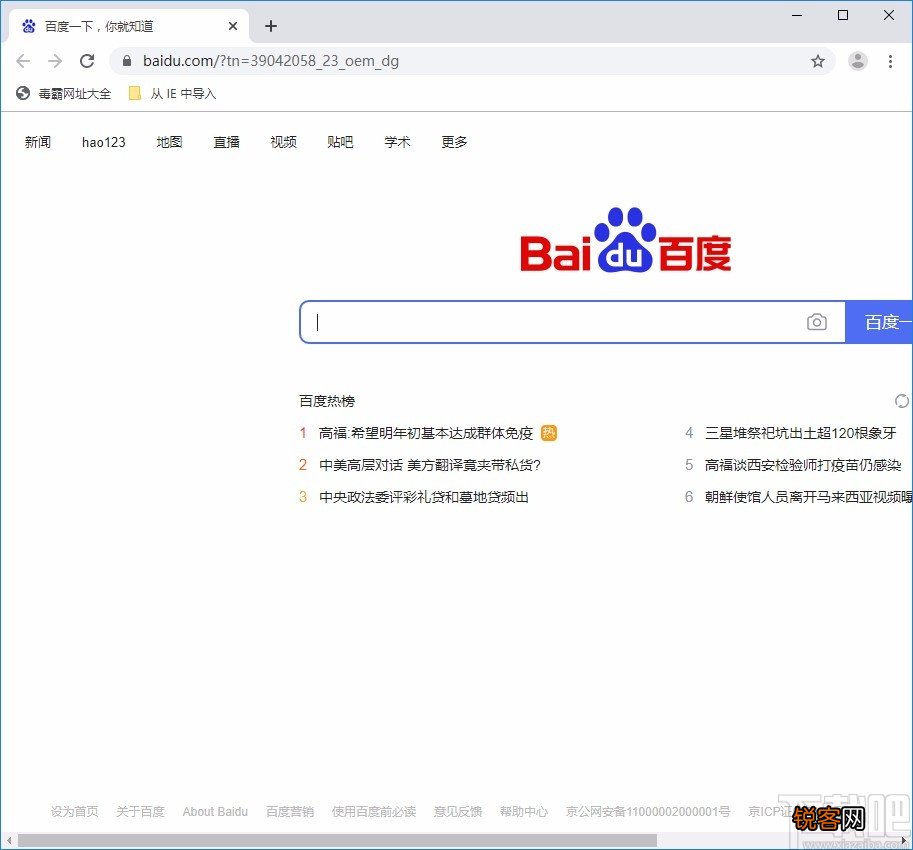This screenshot has width=913, height=850.
Task: Expand the 更多 navigation menu
Action: pos(455,142)
